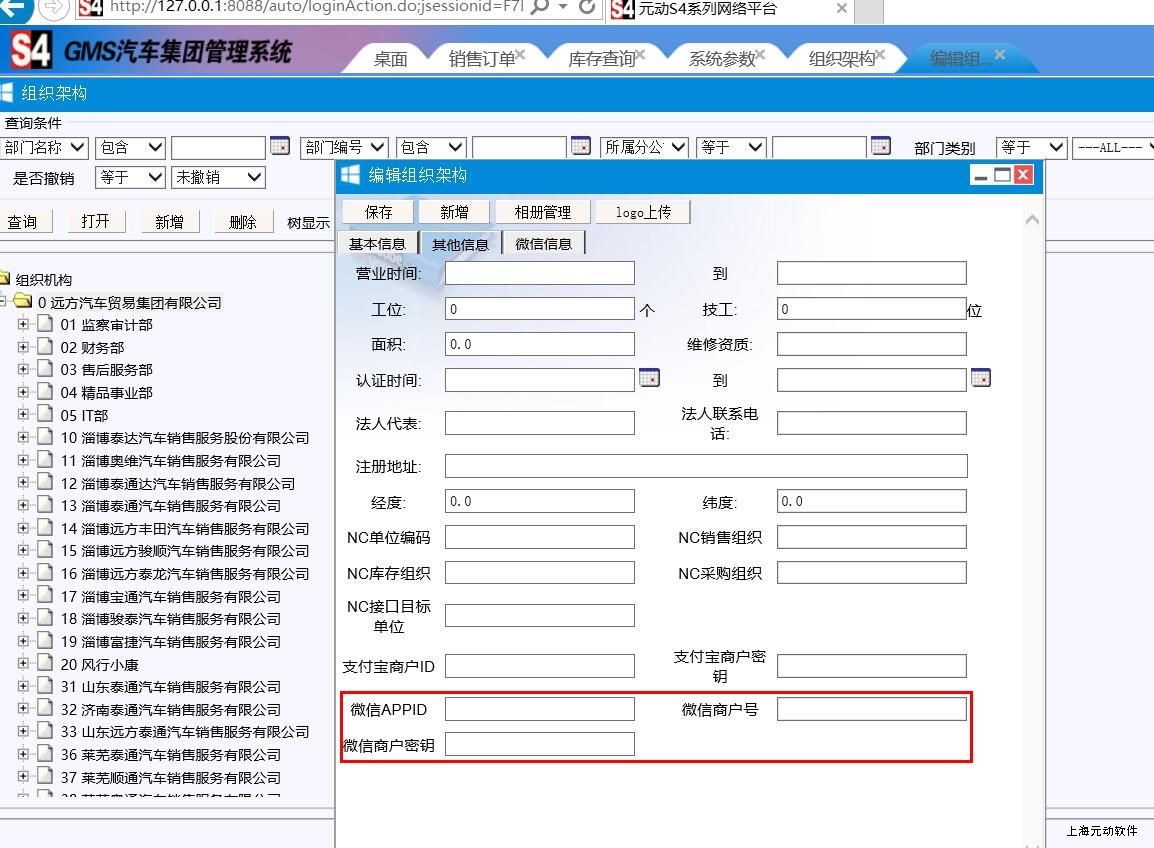The width and height of the screenshot is (1154, 848).
Task: Open the 部门名称 field selector dropdown
Action: click(x=45, y=147)
